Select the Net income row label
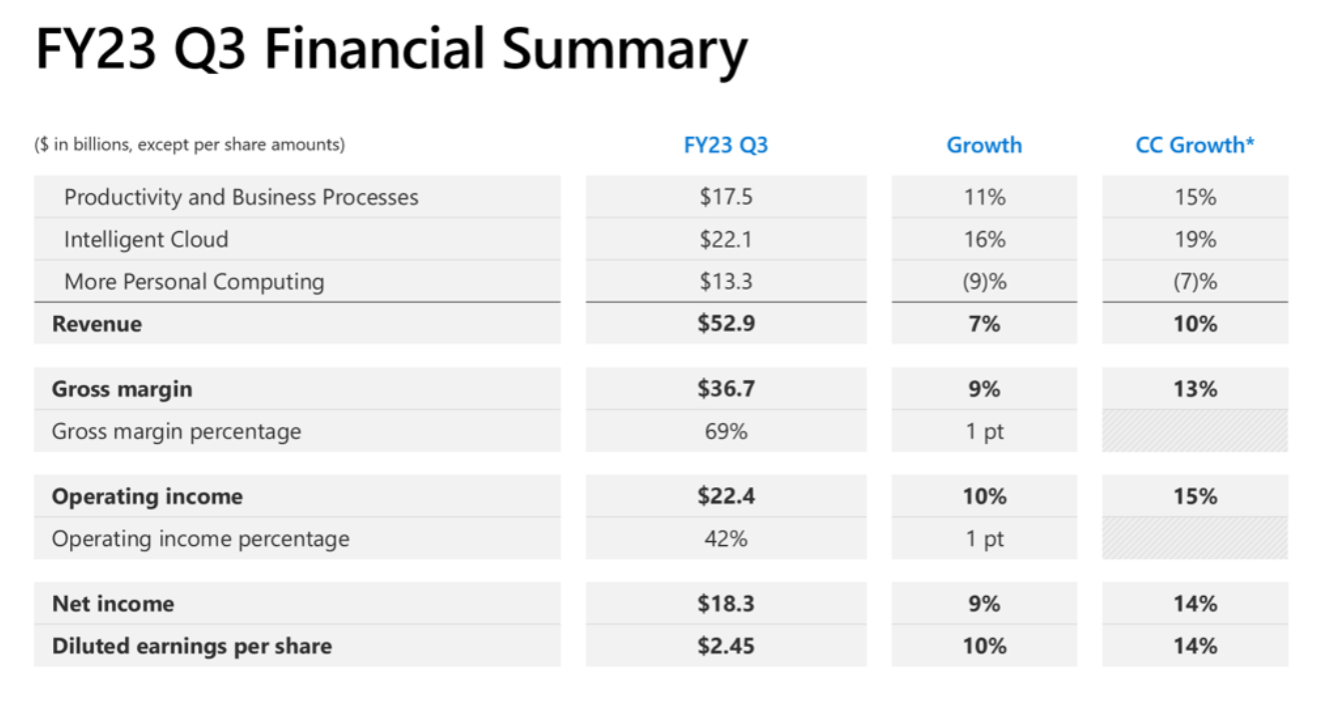 tap(113, 604)
